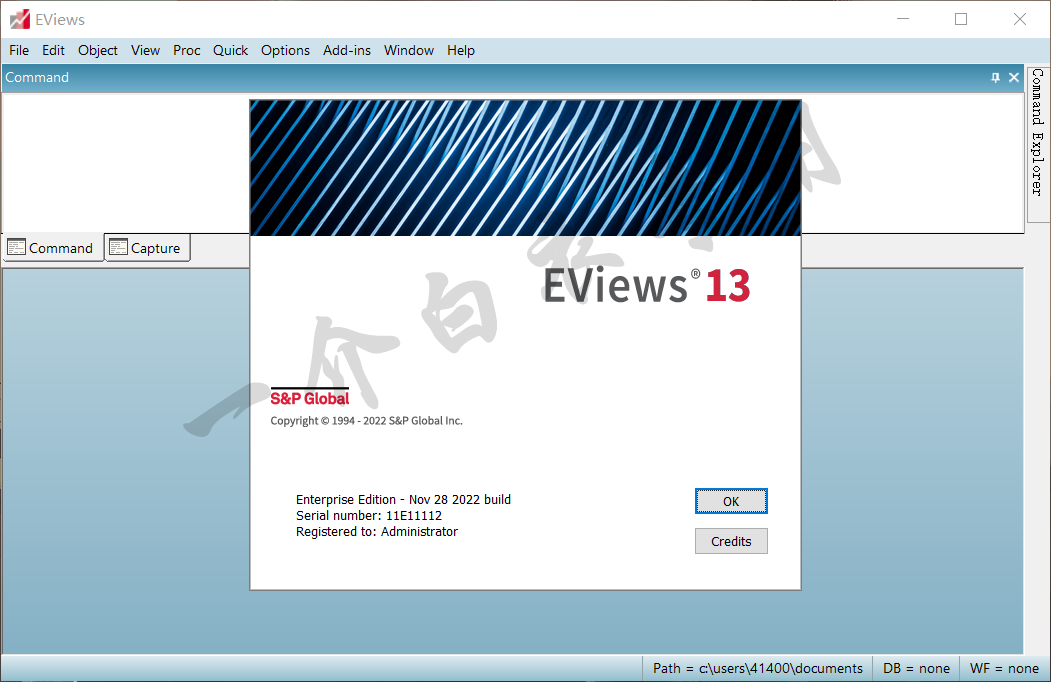This screenshot has height=682, width=1051.
Task: Open the View menu
Action: pos(145,50)
